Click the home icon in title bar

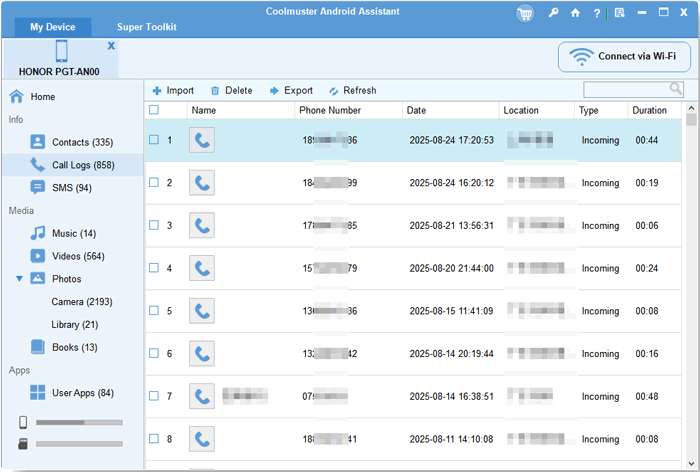tap(575, 13)
